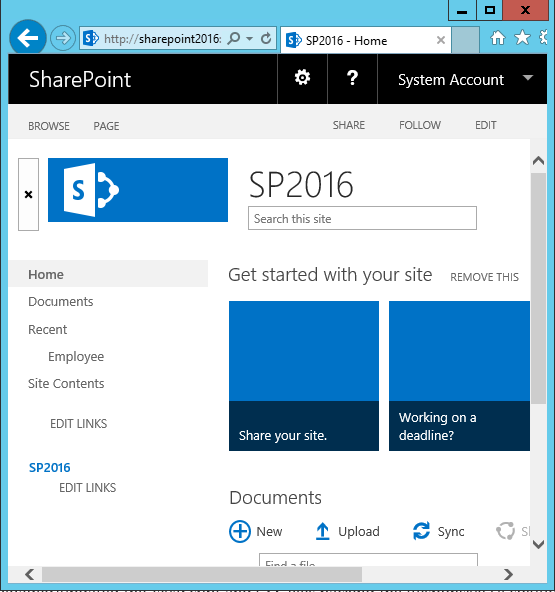Viewport: 555px width, 592px height.
Task: Click the vertical scrollbar thumb
Action: point(538,289)
